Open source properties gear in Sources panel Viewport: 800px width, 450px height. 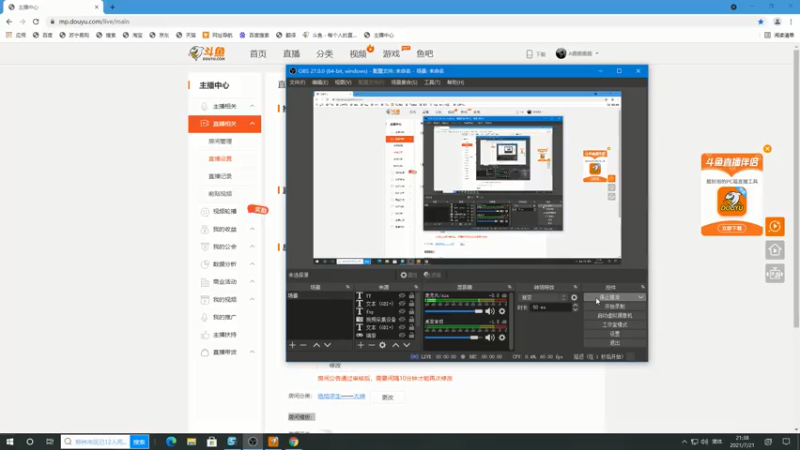[x=382, y=345]
